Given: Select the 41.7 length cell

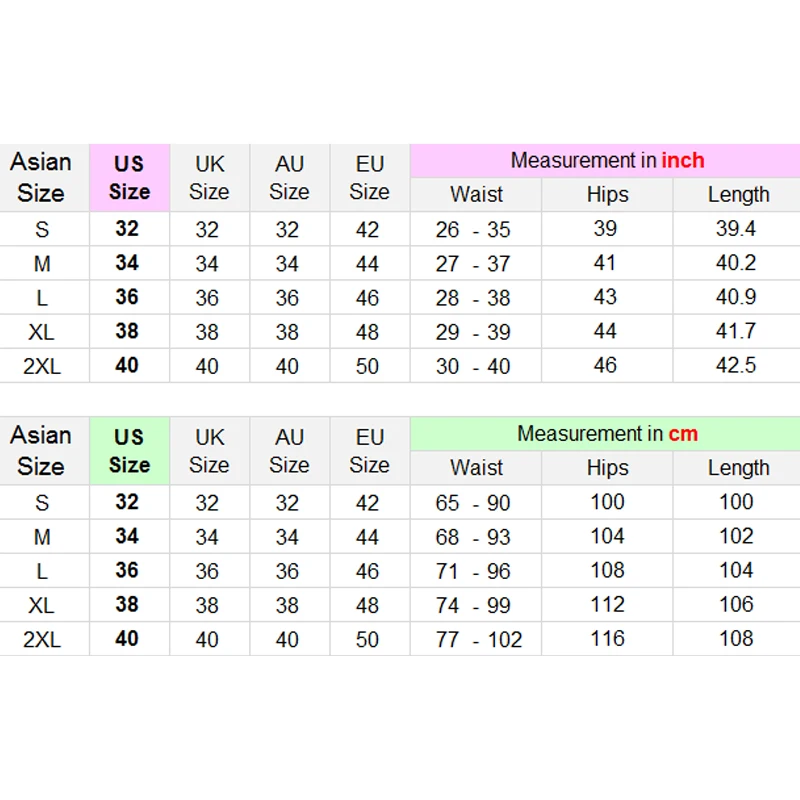Looking at the screenshot, I should click(x=736, y=331).
